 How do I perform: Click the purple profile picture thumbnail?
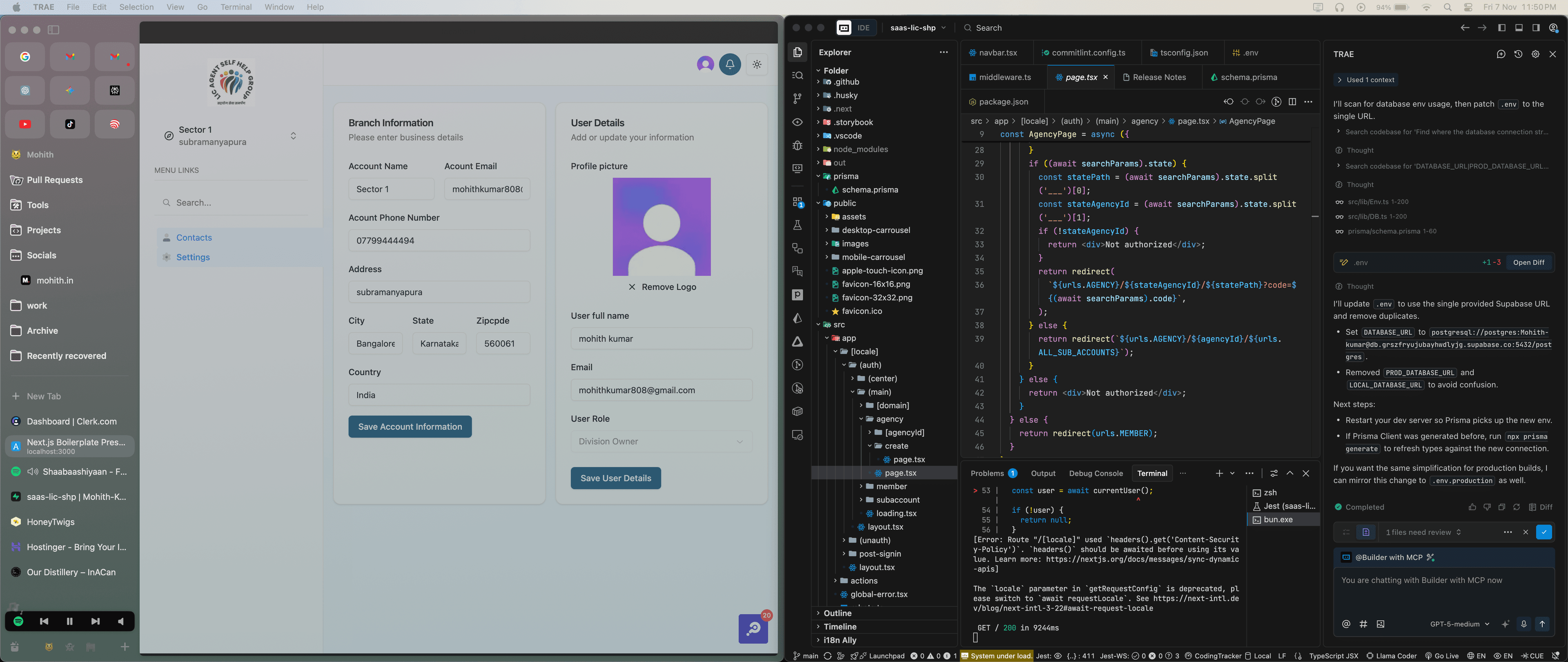point(661,226)
